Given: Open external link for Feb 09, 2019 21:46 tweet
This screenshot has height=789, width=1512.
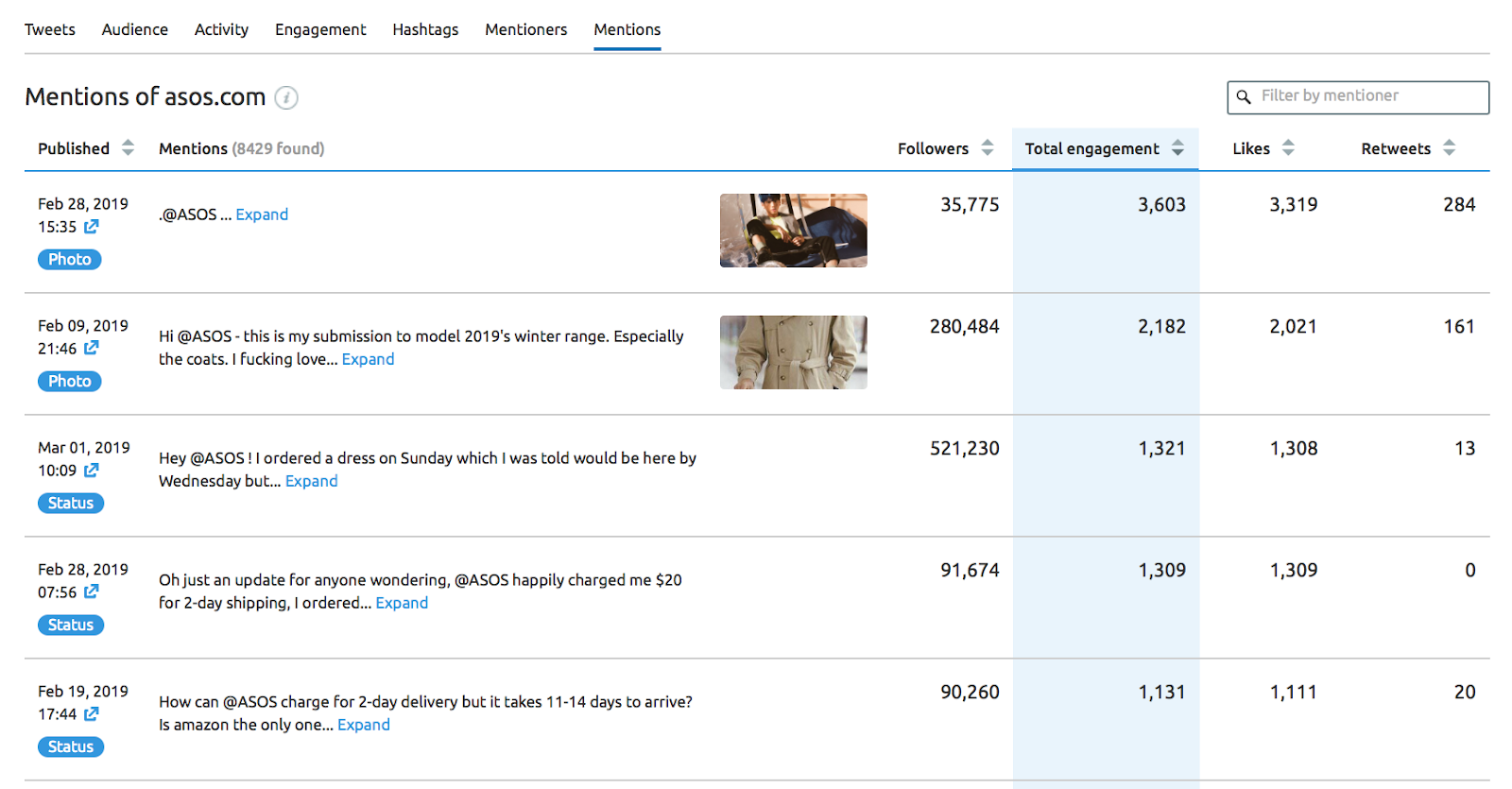Looking at the screenshot, I should pos(91,349).
